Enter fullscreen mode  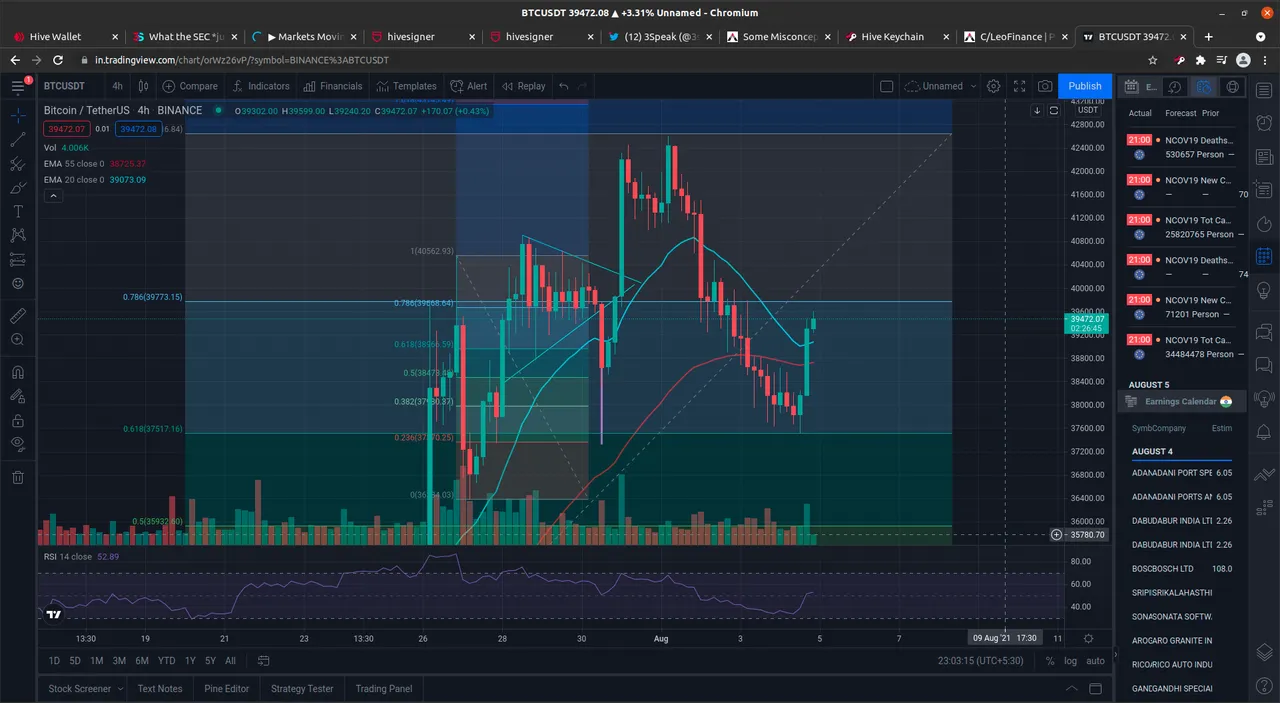pos(1019,86)
